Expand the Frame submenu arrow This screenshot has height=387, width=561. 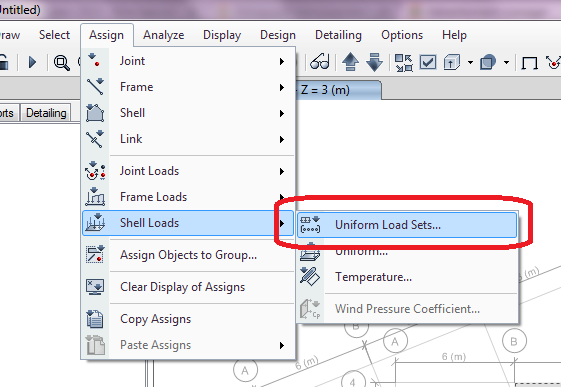[282, 87]
